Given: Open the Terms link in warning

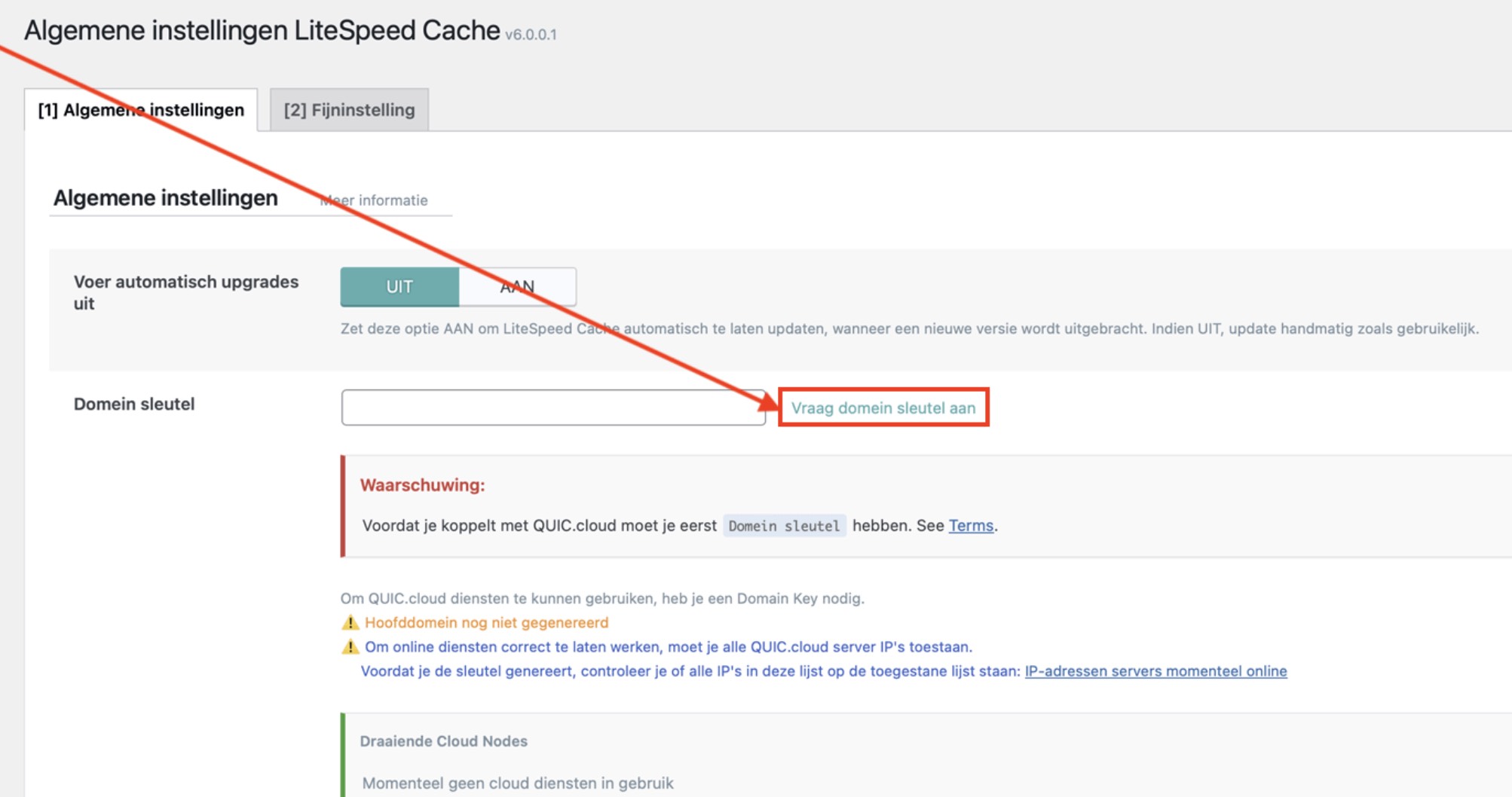Looking at the screenshot, I should (x=971, y=526).
